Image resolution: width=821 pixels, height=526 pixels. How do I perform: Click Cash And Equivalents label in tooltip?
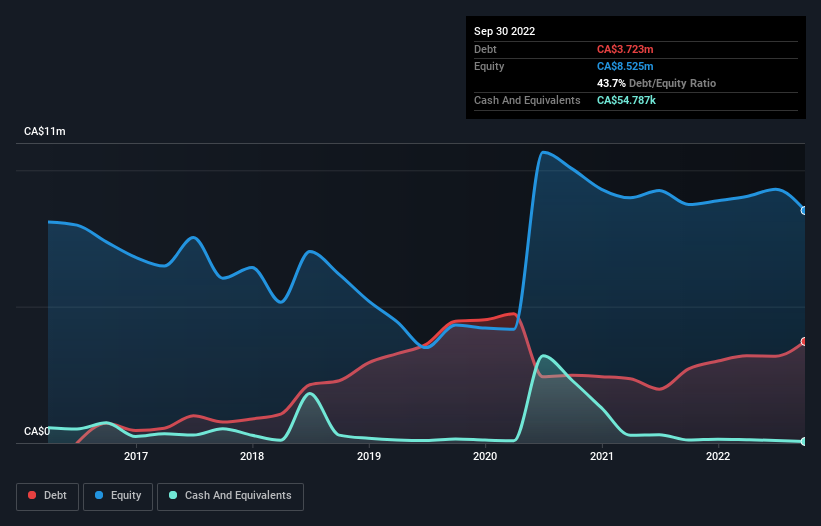(x=527, y=100)
